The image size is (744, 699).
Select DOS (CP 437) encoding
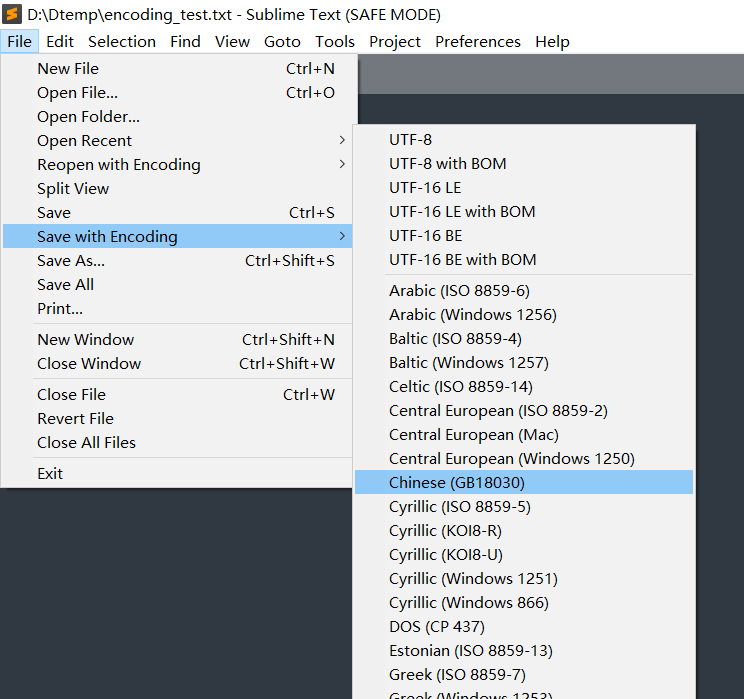(x=524, y=626)
